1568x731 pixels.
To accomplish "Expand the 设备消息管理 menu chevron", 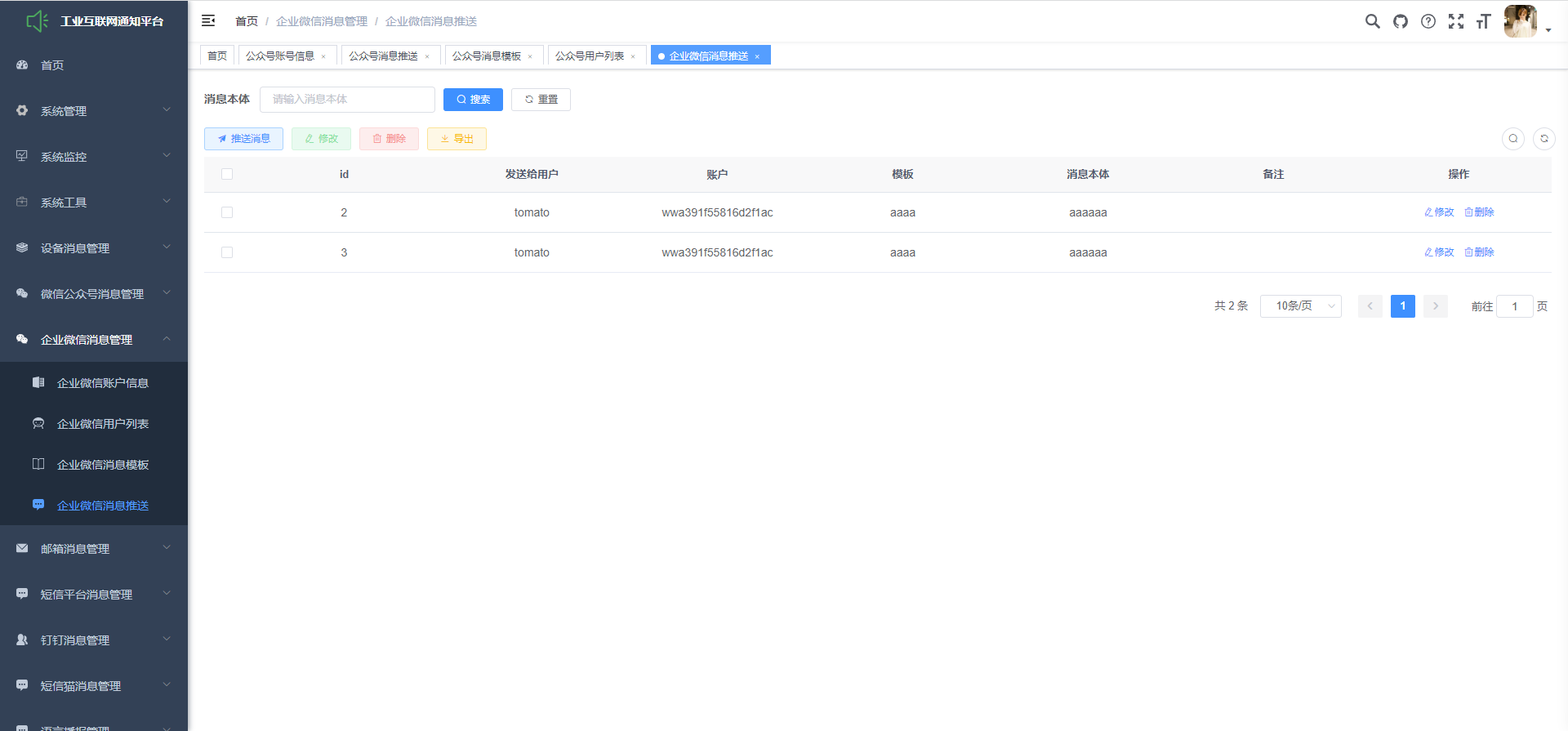I will click(167, 247).
